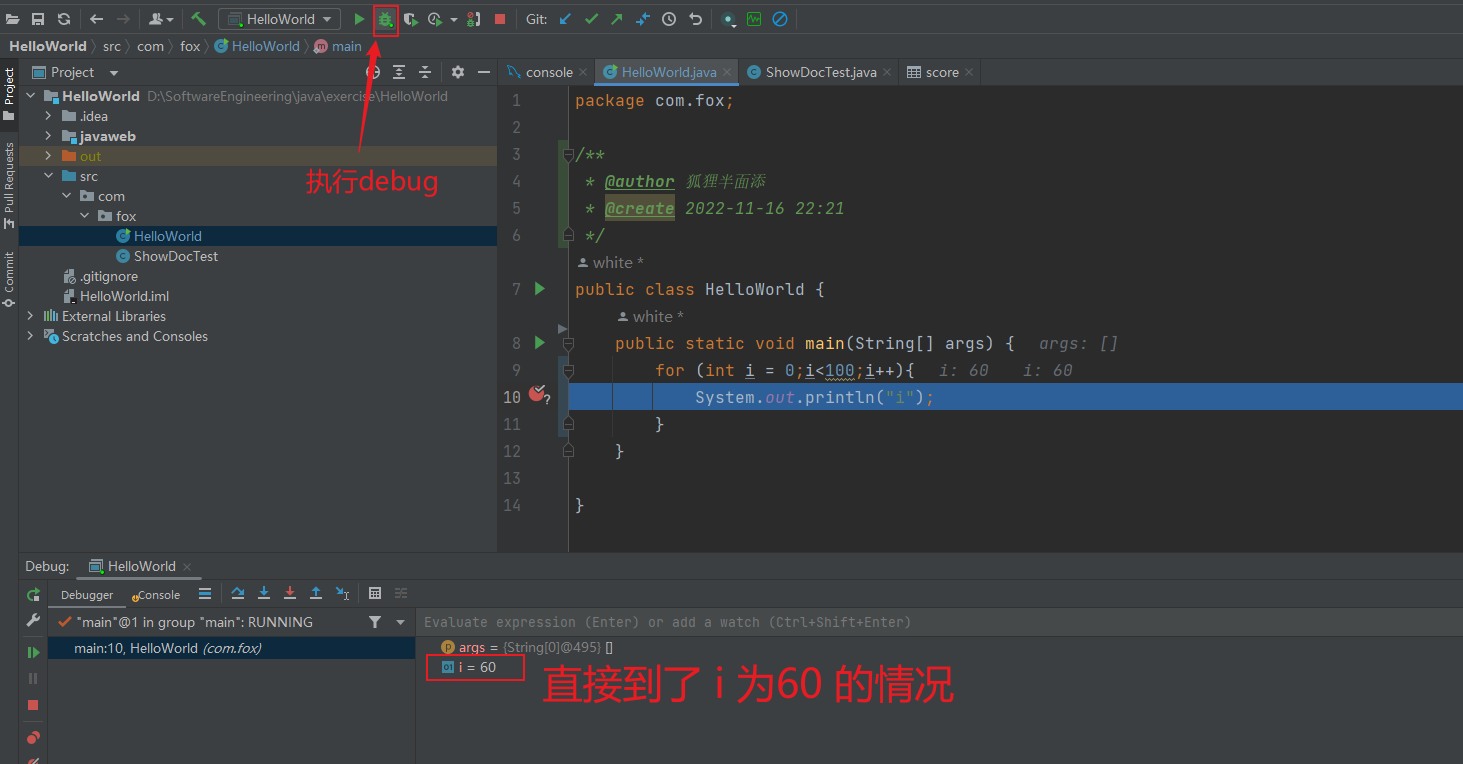This screenshot has height=764, width=1463.
Task: Stop debugging via red square in Debug sidebar
Action: (33, 705)
